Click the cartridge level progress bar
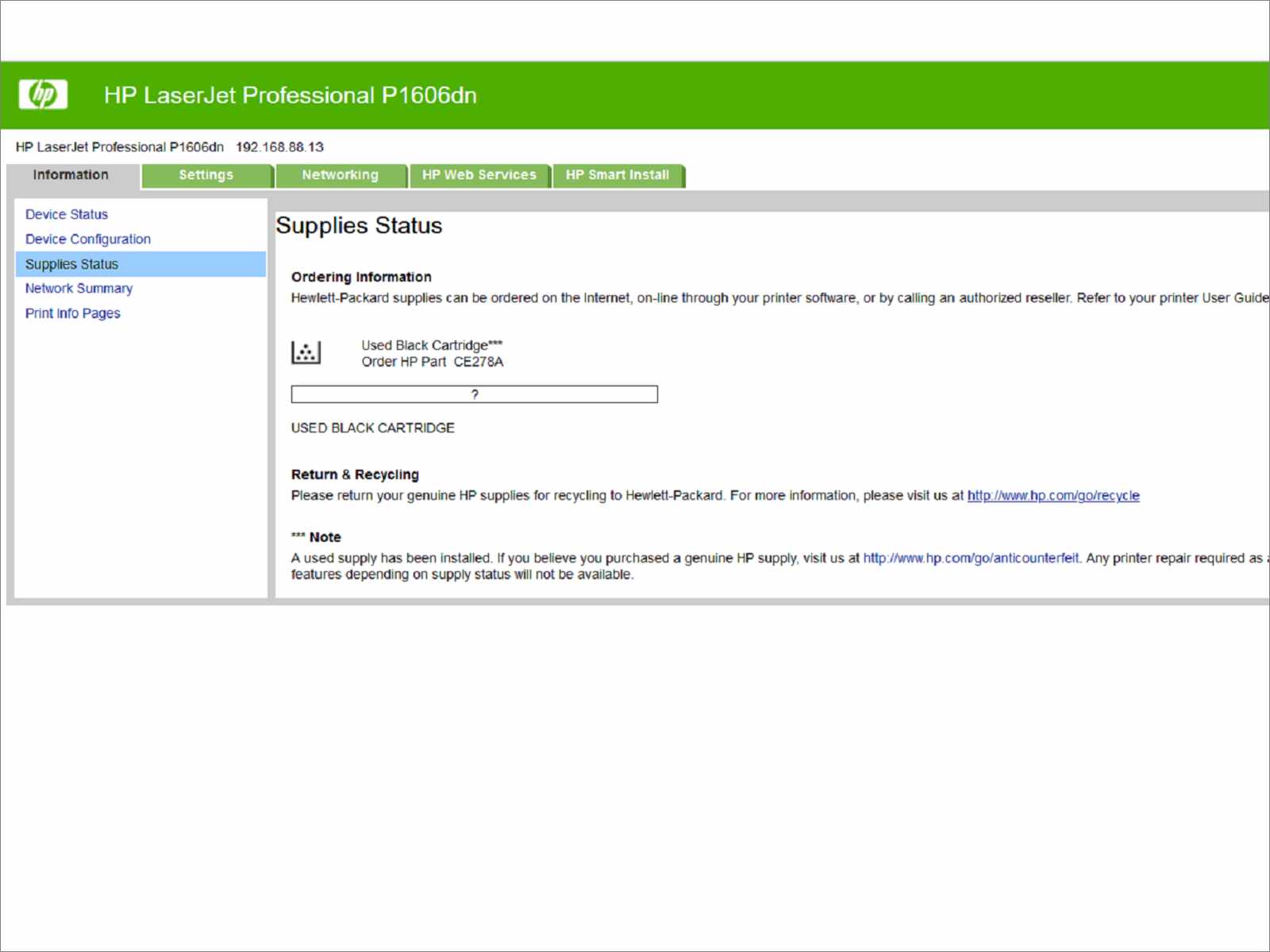 click(x=475, y=394)
